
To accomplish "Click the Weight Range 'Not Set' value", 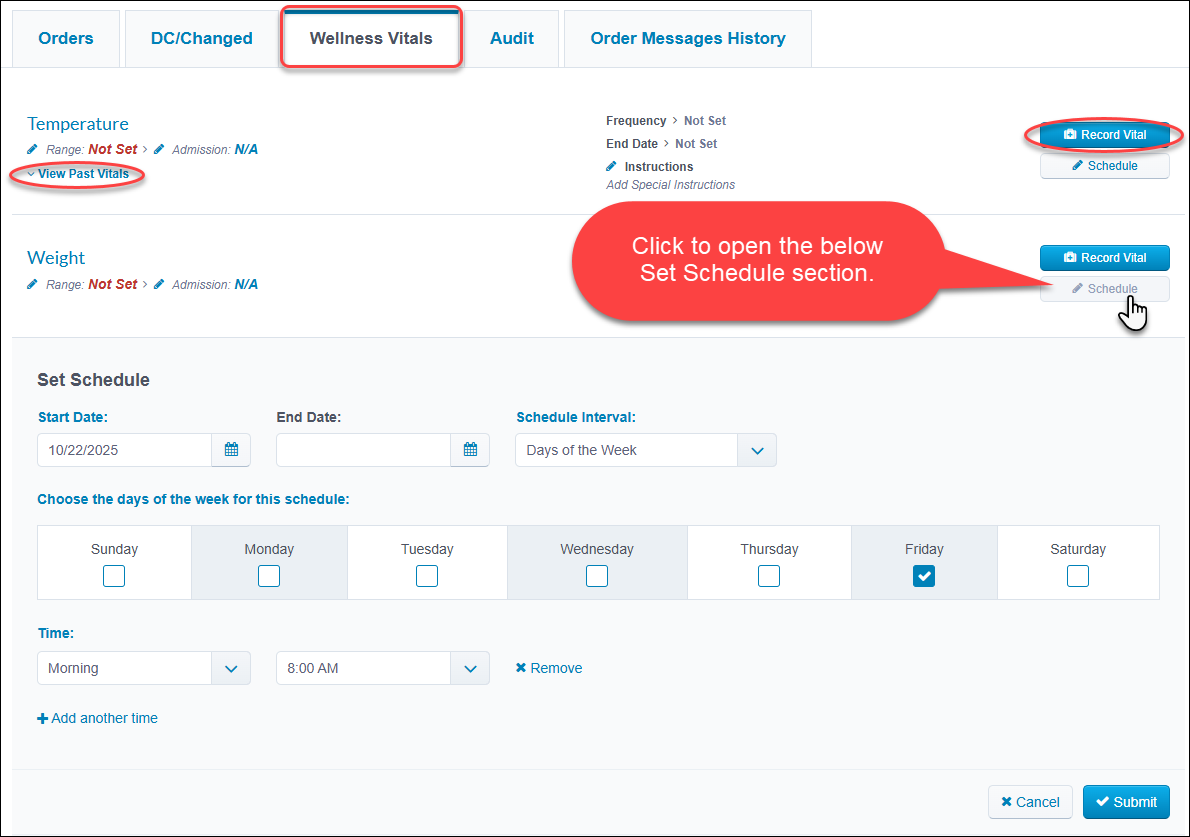I will 113,285.
